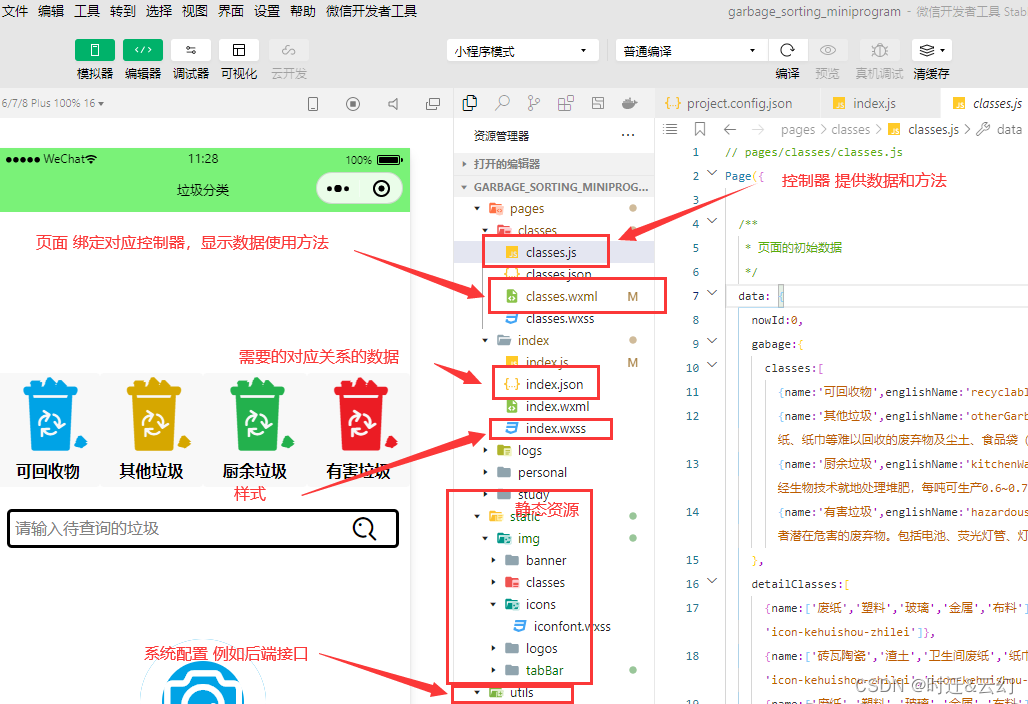Collapse the GARBAGE_SORTING_MINIPROG project root

click(x=554, y=187)
